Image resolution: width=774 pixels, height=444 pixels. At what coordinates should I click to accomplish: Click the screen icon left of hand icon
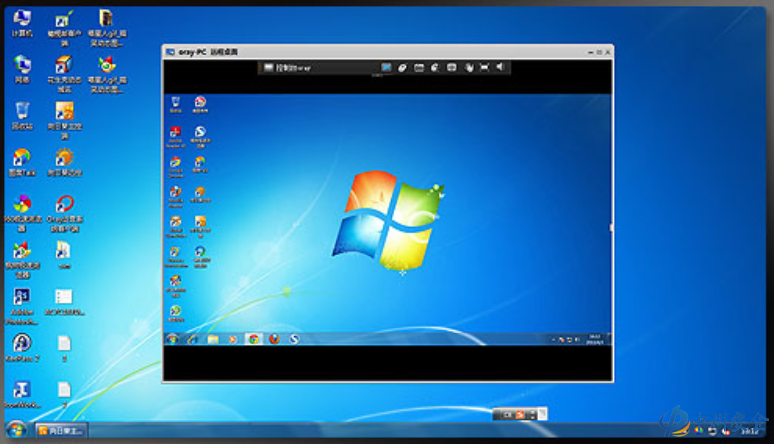coord(452,67)
